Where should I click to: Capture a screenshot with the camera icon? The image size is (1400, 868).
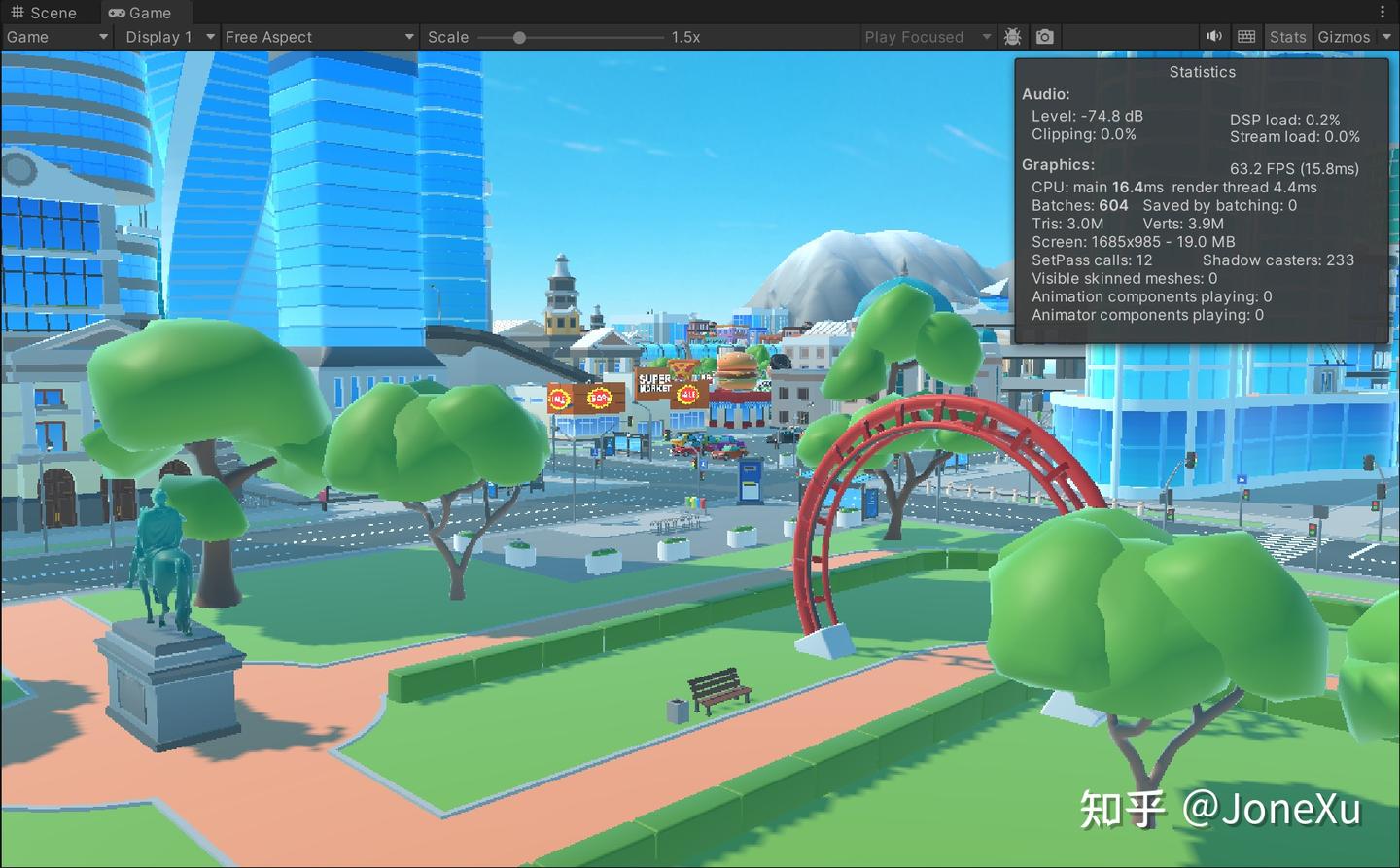point(1044,37)
